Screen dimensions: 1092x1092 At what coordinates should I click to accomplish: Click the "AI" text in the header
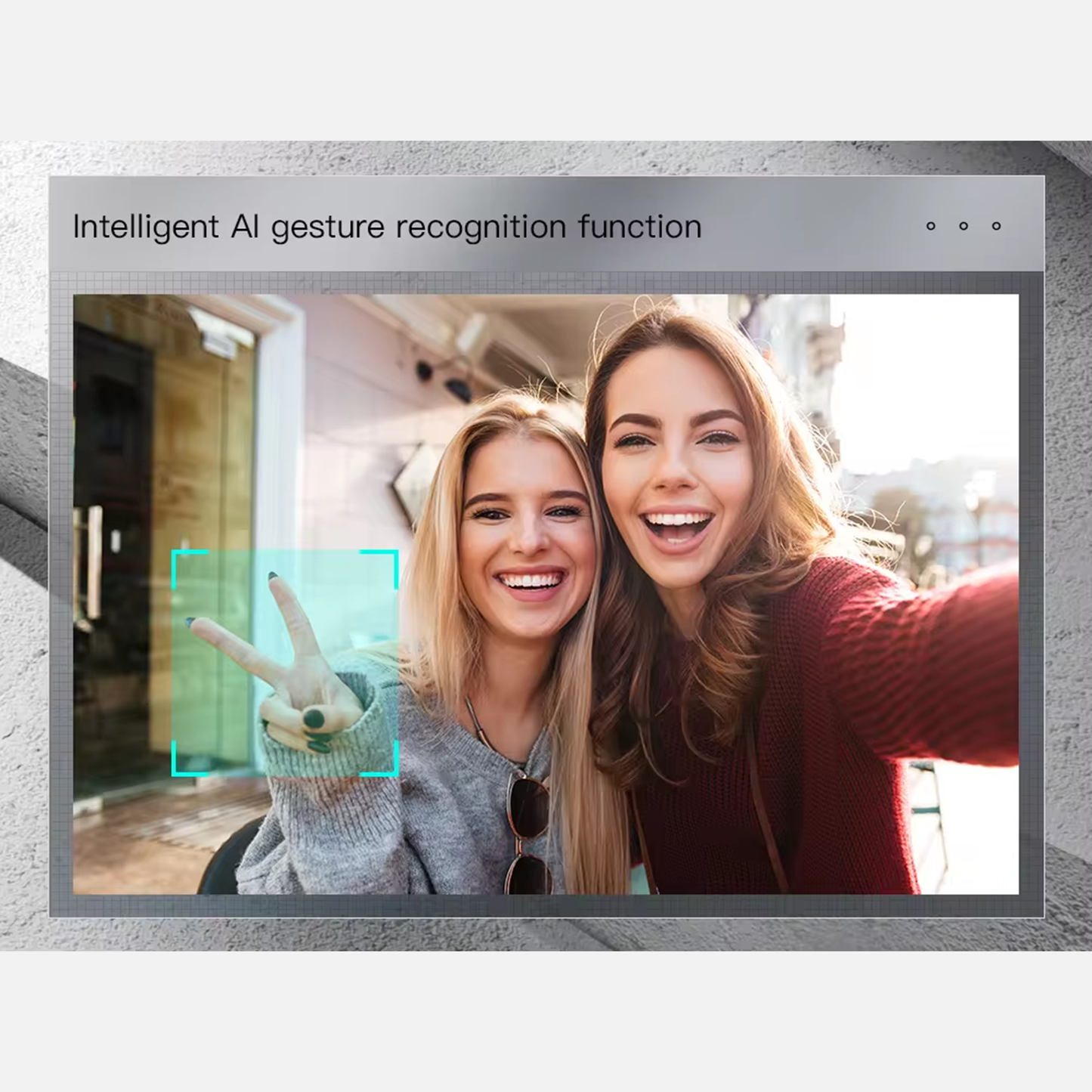(245, 227)
